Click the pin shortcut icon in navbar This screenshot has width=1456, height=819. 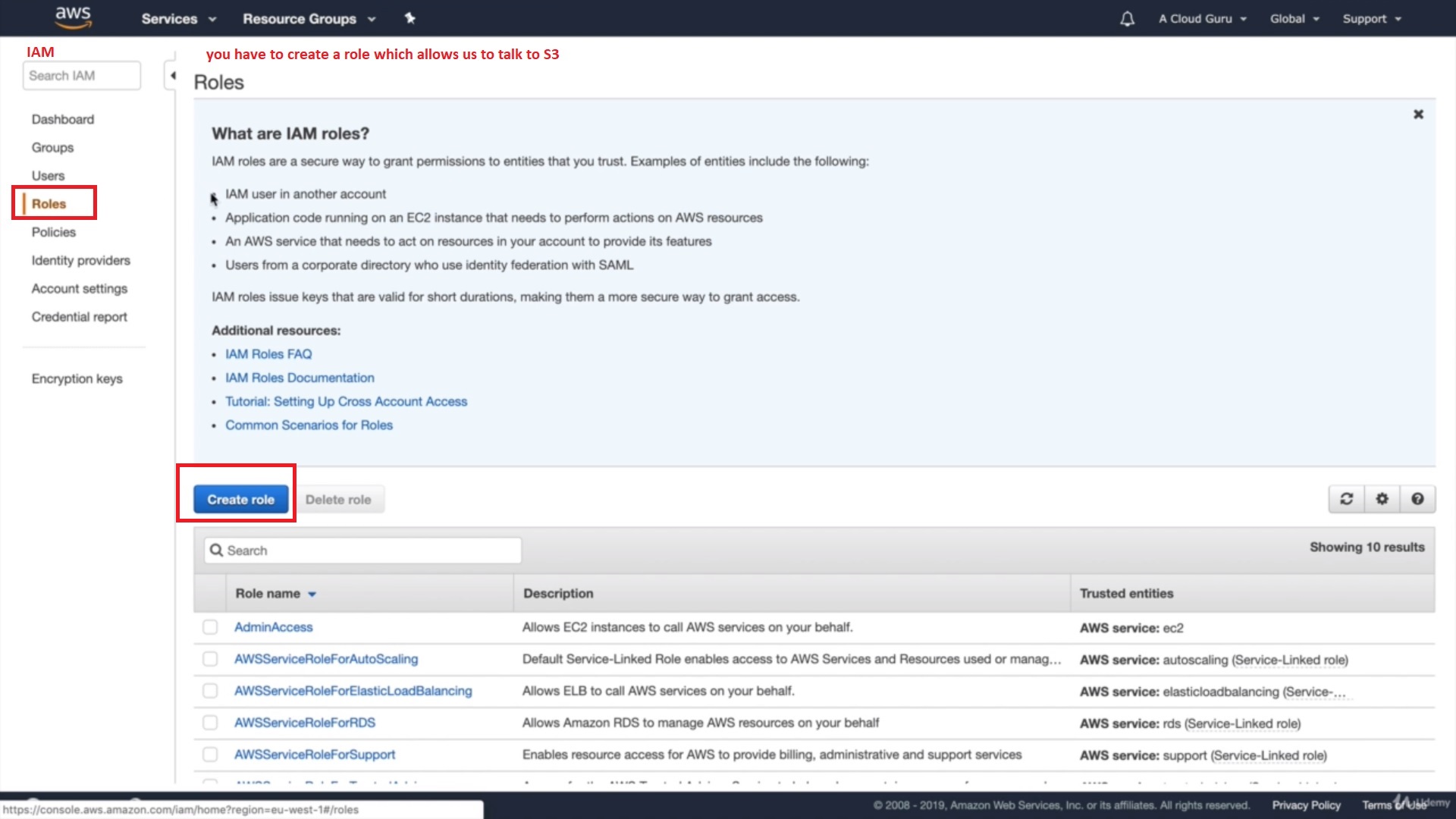[409, 18]
